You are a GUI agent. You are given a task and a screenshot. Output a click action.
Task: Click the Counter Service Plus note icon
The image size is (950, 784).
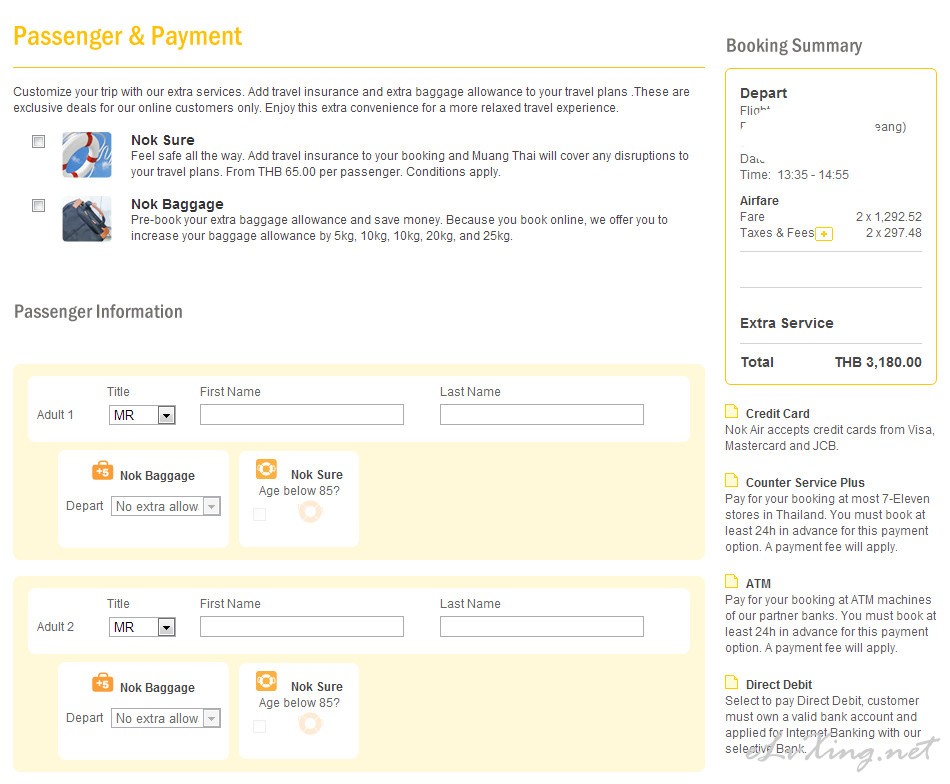coord(732,481)
